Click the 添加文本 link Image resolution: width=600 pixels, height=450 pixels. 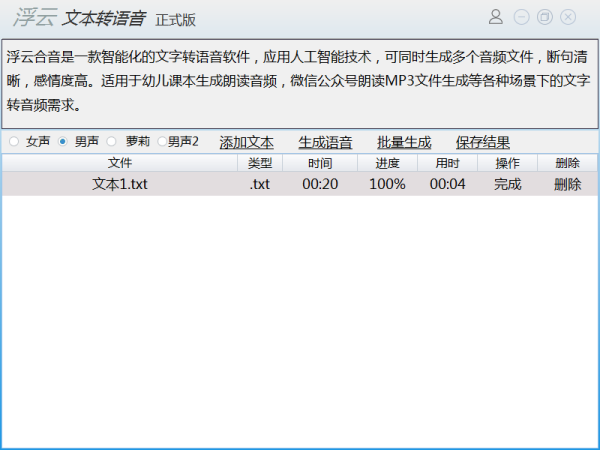[246, 142]
